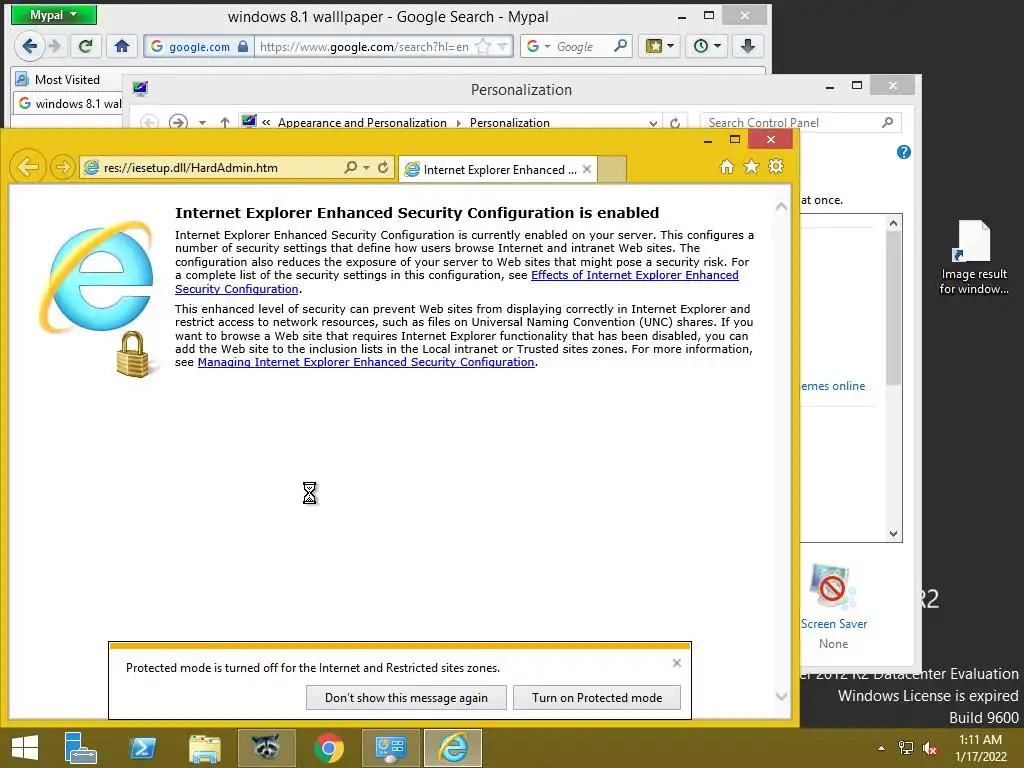Click Turn on Protected mode
This screenshot has width=1024, height=768.
pos(597,697)
